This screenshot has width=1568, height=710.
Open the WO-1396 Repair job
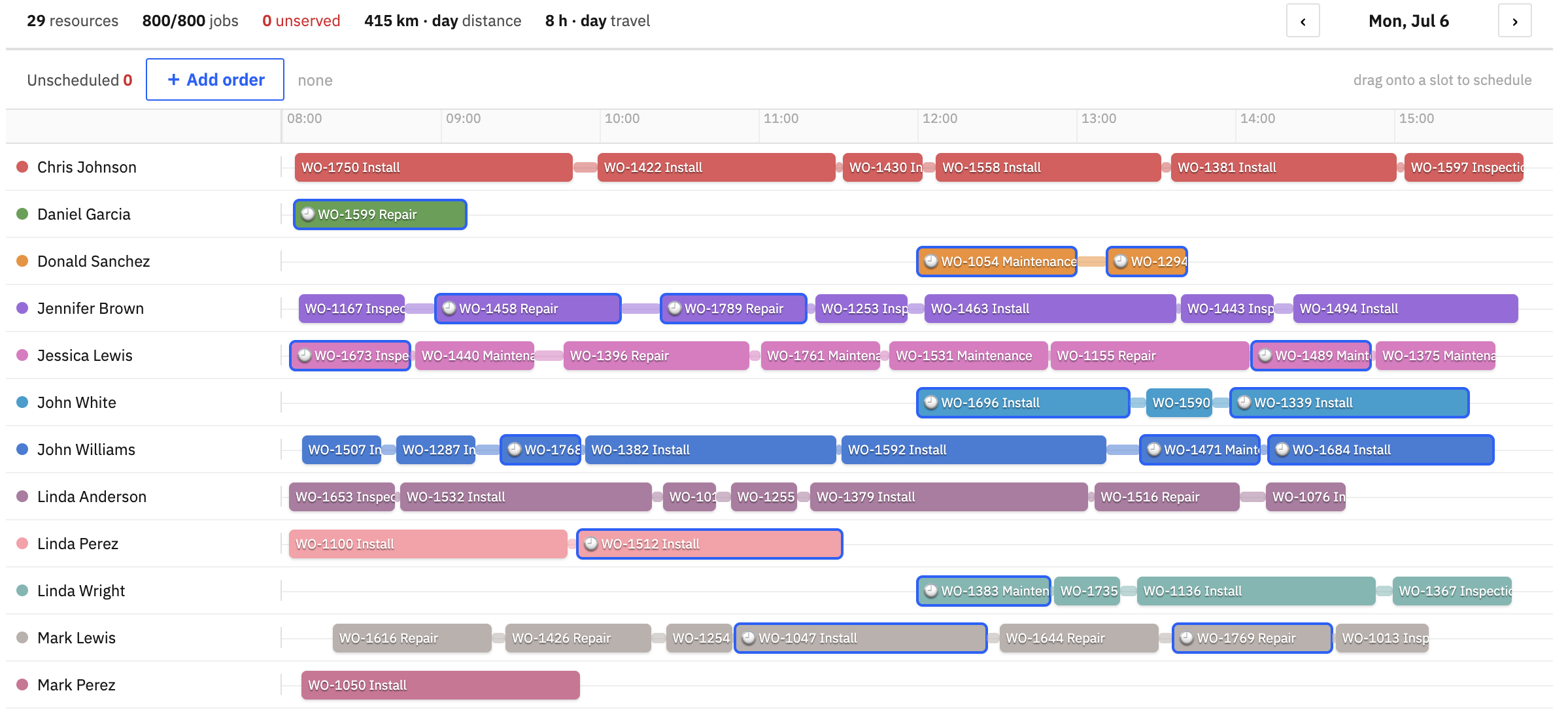pyautogui.click(x=656, y=356)
